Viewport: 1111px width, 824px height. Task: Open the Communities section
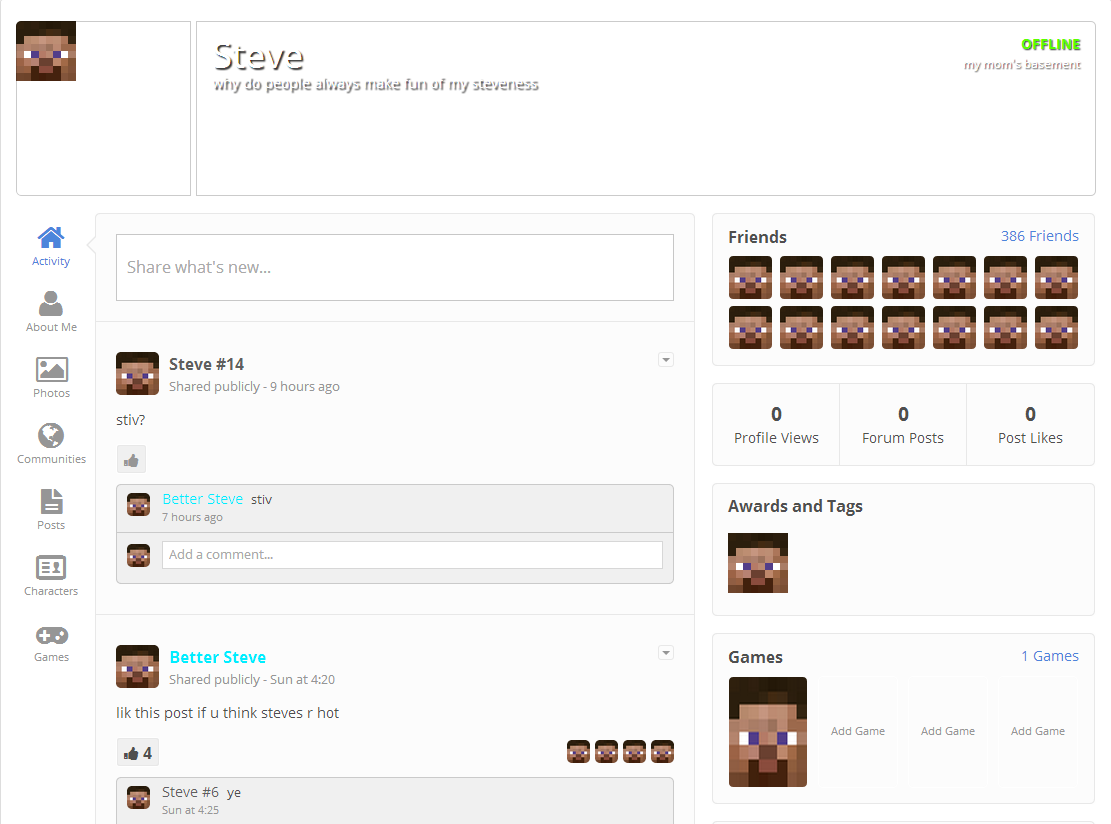coord(51,444)
